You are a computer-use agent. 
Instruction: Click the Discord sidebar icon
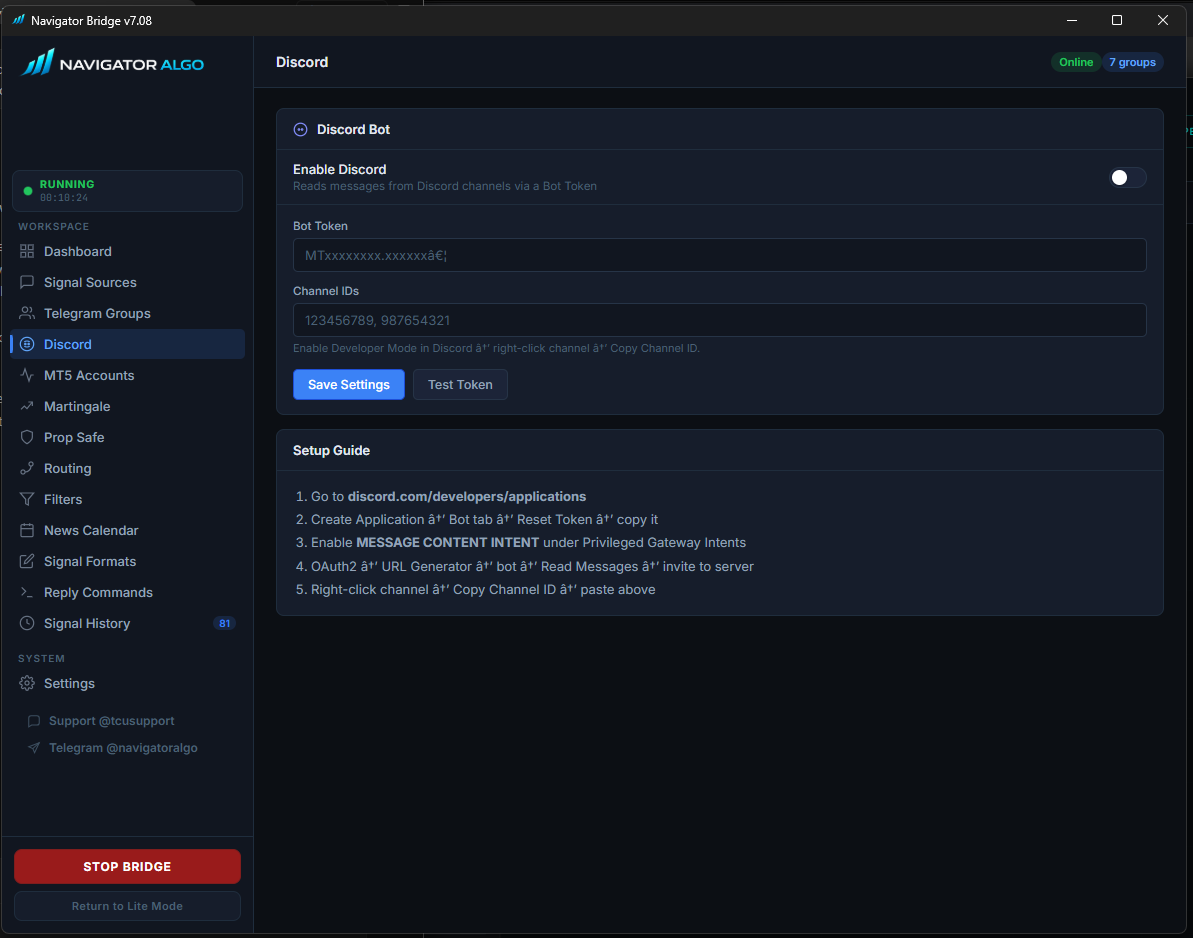(x=27, y=344)
